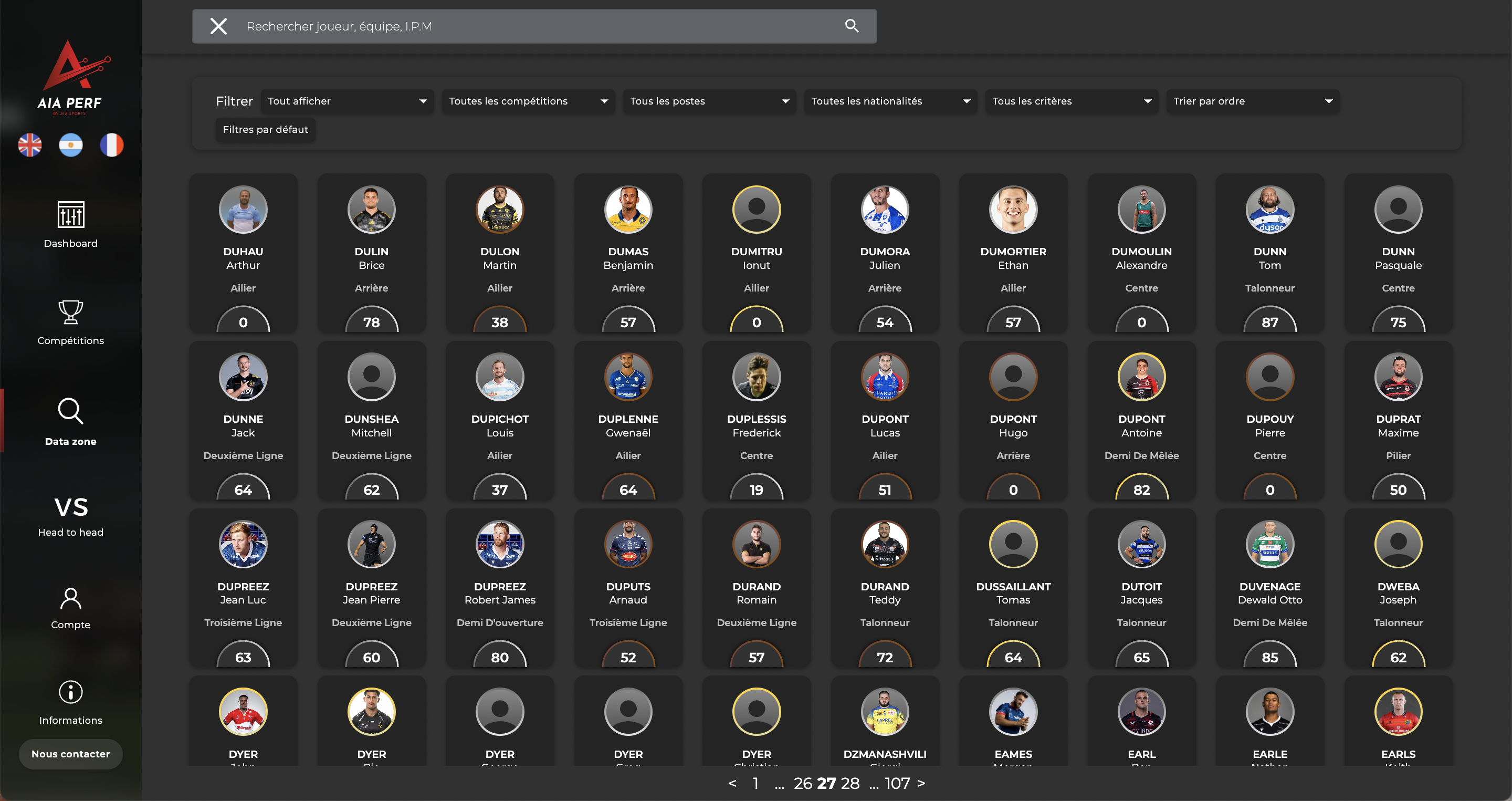Select the DUTOIT Jacques name
The width and height of the screenshot is (1512, 801).
click(x=1142, y=593)
